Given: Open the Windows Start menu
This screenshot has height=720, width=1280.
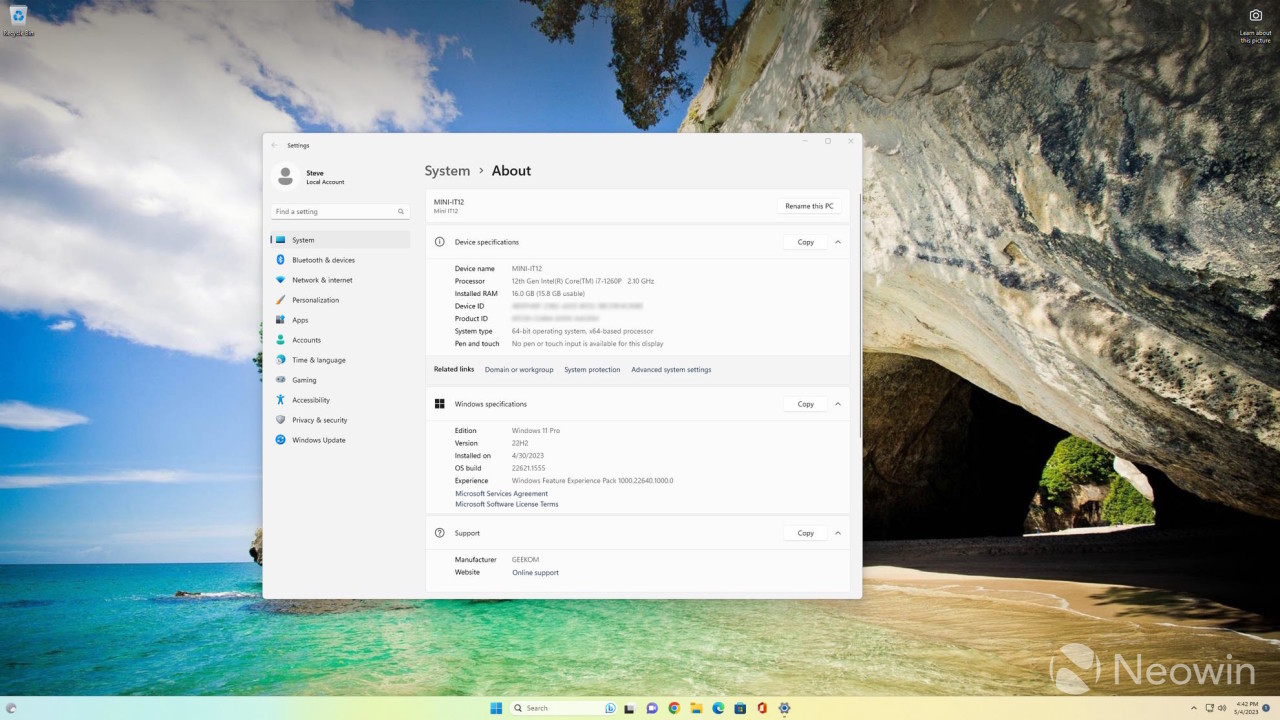Looking at the screenshot, I should tap(496, 708).
